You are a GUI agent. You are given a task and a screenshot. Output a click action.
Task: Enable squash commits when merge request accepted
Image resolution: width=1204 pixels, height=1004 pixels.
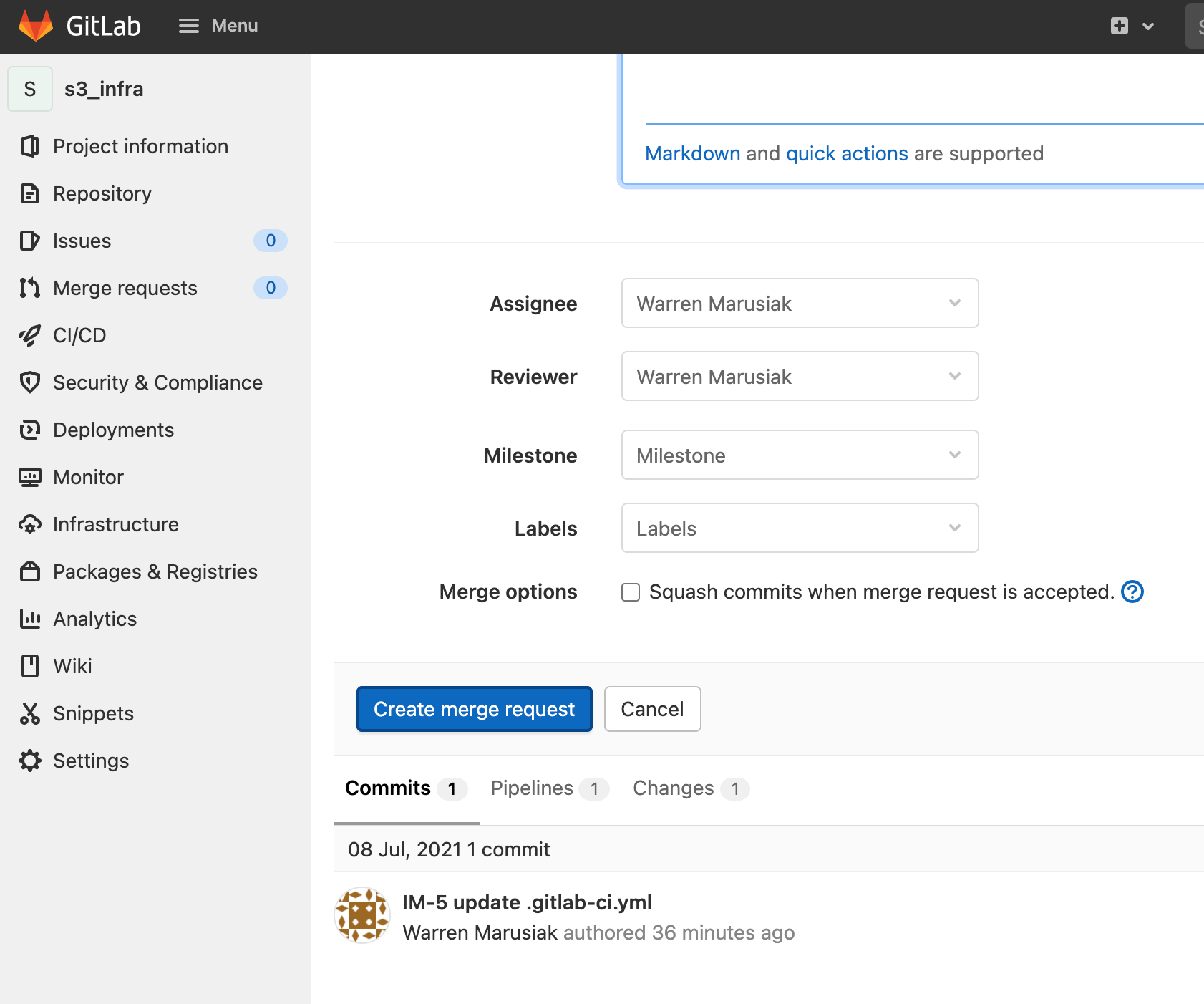click(629, 592)
